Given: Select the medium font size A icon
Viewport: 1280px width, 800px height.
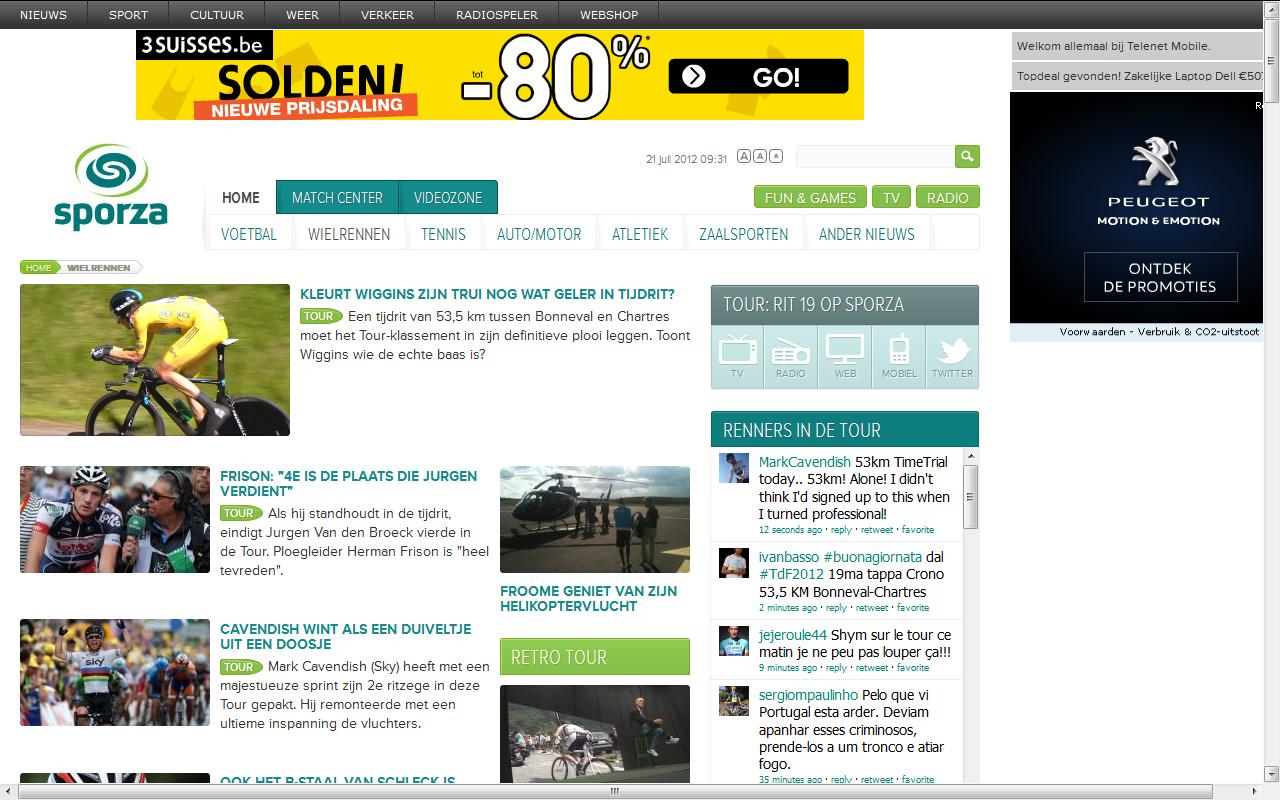Looking at the screenshot, I should (760, 156).
